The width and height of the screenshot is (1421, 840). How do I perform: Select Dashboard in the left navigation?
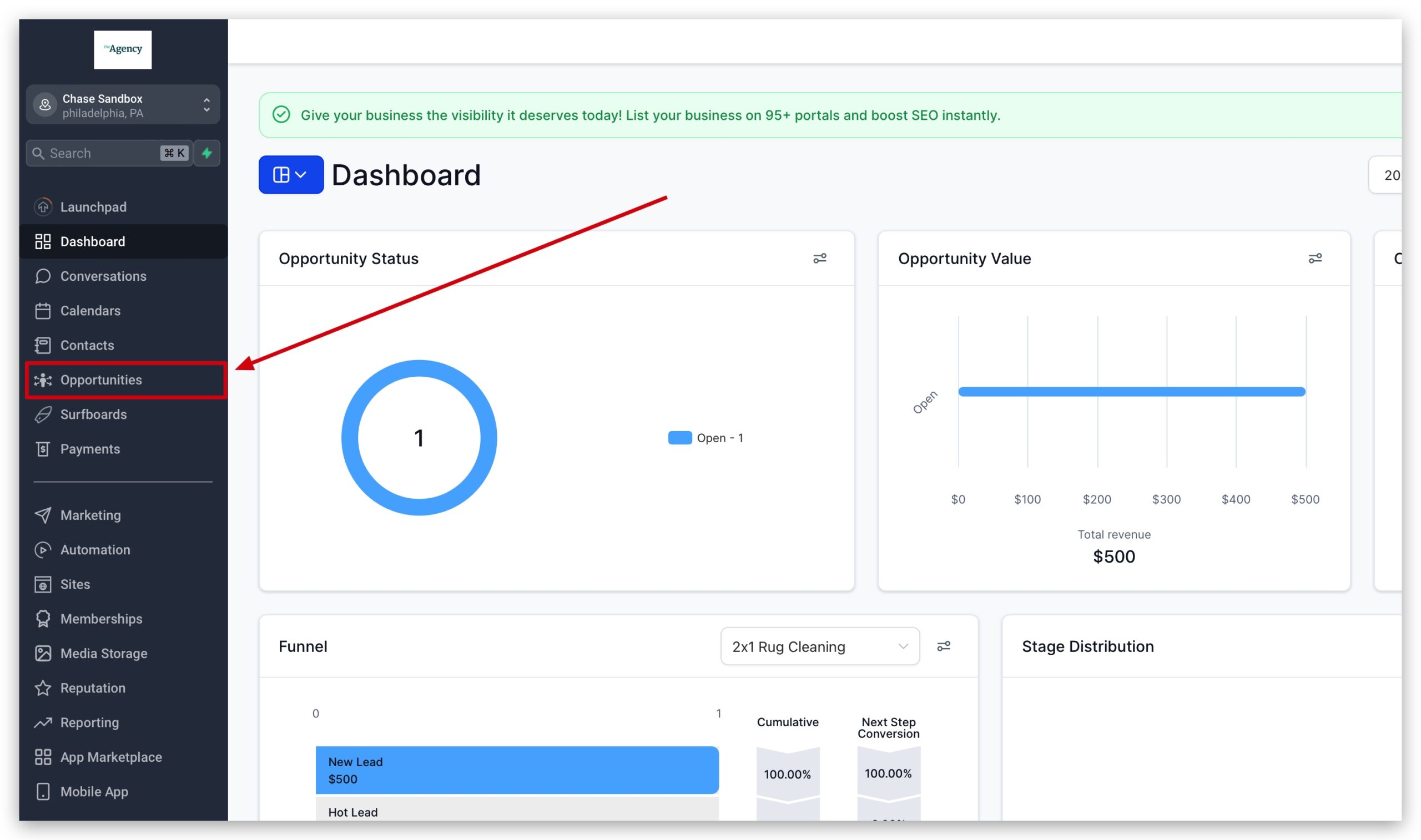93,241
